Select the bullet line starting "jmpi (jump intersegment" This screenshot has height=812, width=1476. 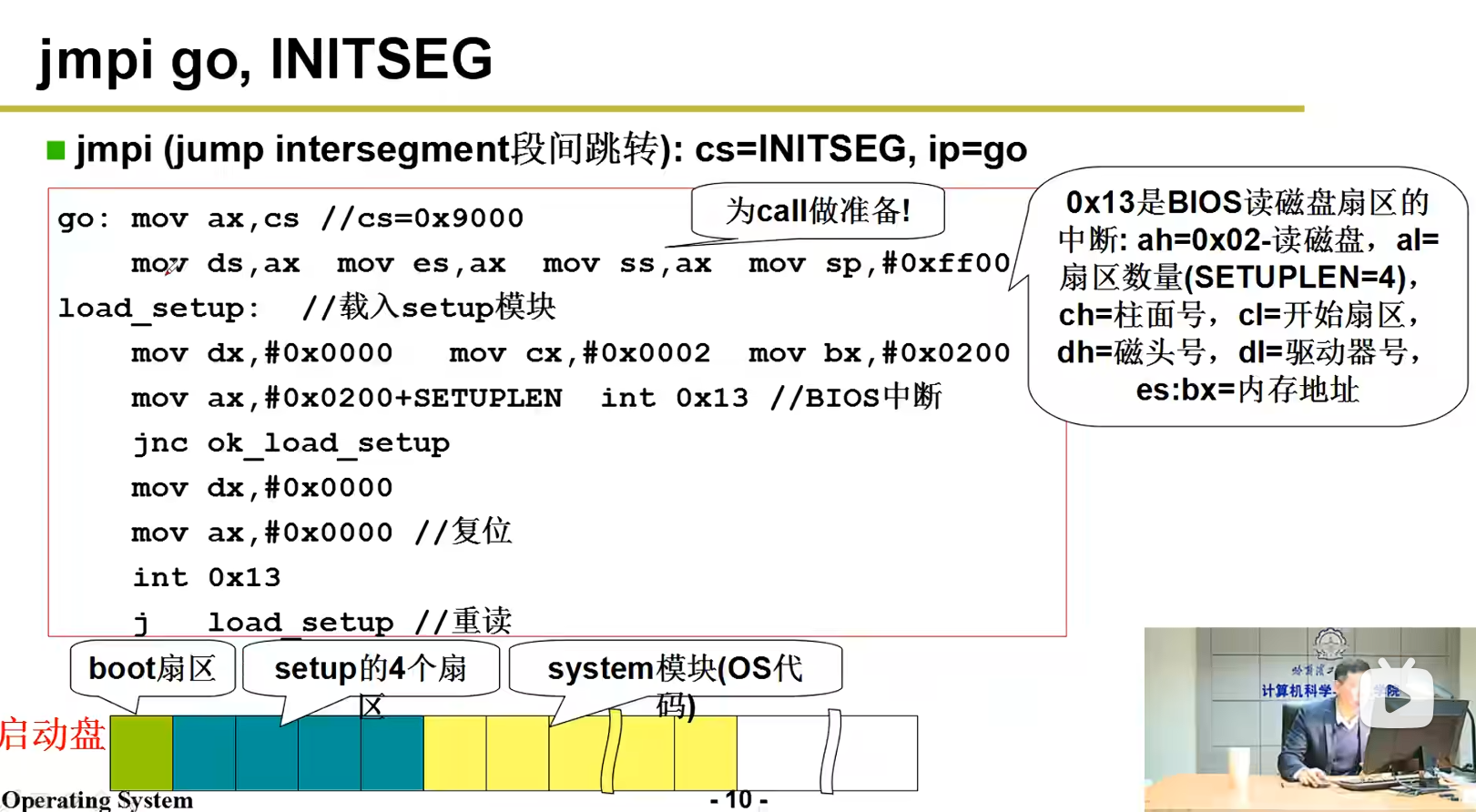pyautogui.click(x=551, y=149)
